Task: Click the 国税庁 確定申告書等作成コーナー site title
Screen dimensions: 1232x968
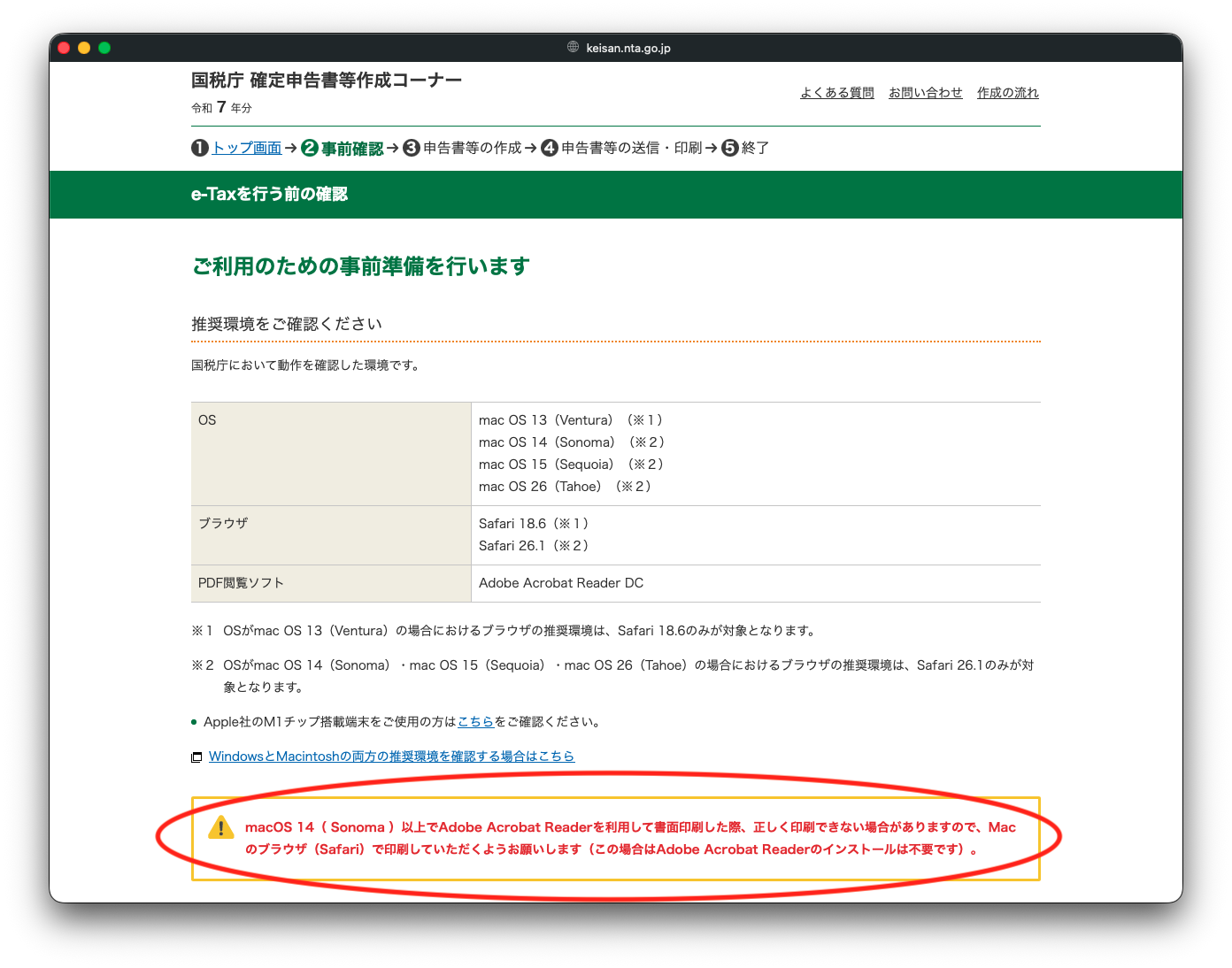Action: tap(327, 81)
